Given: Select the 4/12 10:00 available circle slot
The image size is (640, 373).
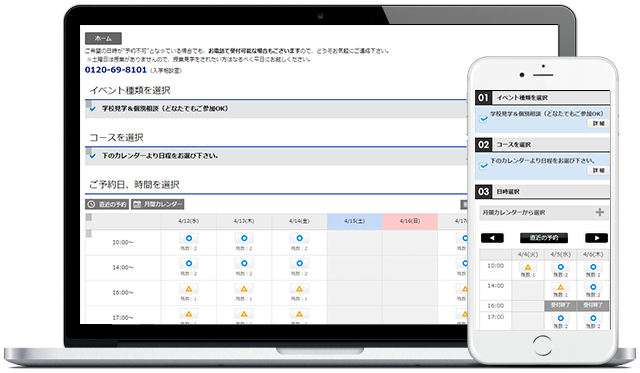Looking at the screenshot, I should pyautogui.click(x=189, y=238).
